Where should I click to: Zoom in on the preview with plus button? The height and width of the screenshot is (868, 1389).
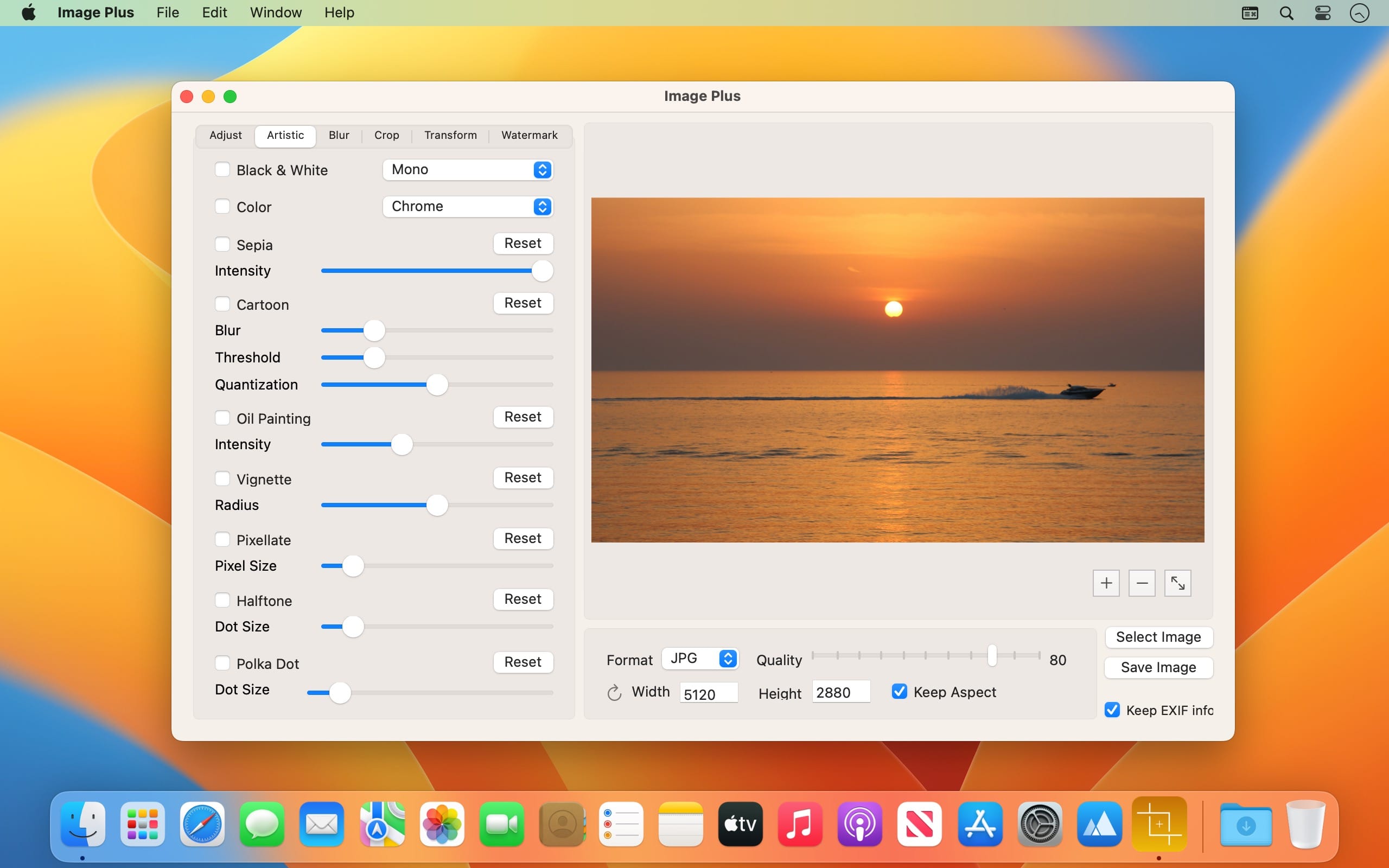(x=1106, y=583)
